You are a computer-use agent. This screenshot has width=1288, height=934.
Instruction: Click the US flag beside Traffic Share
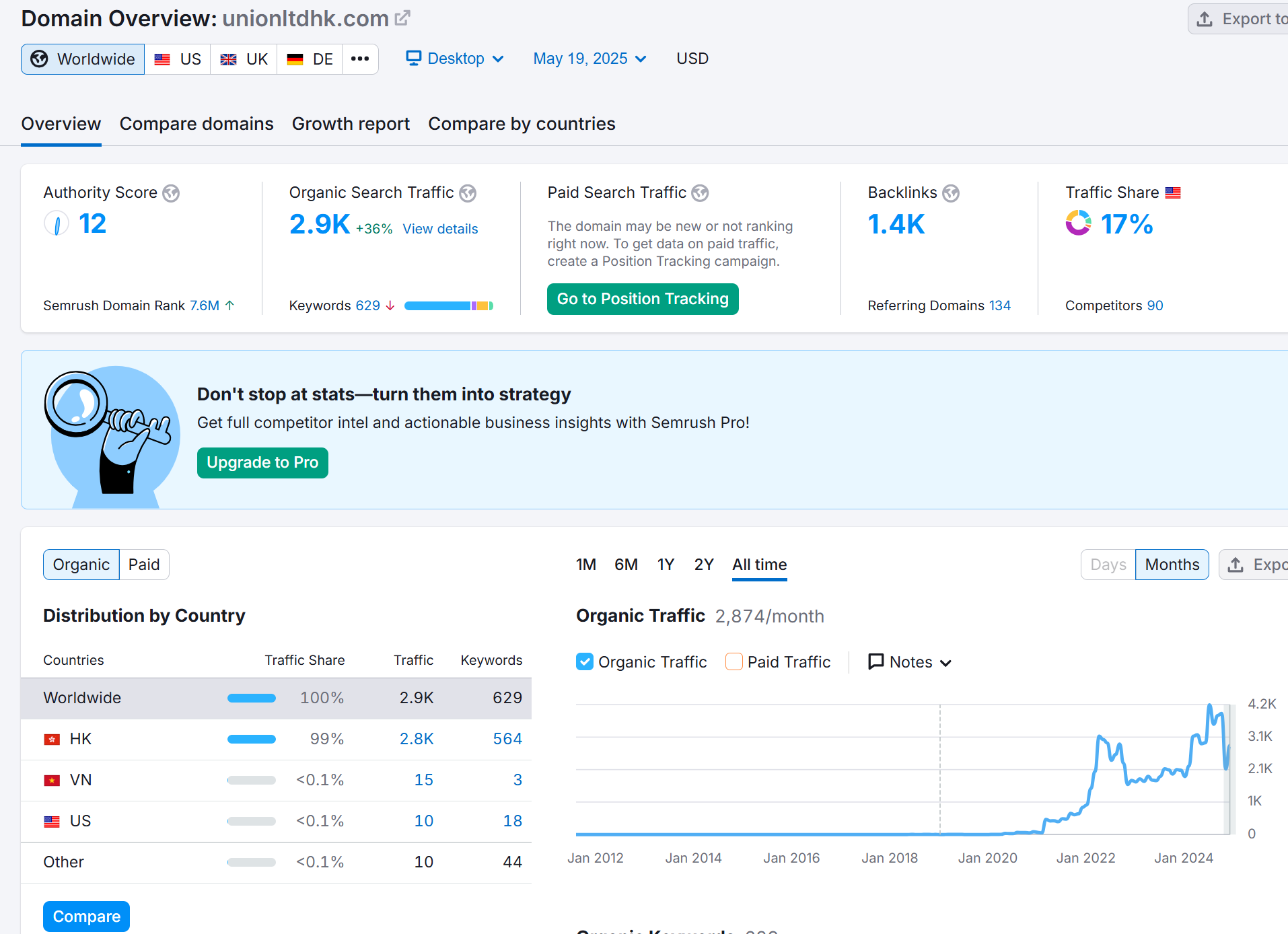pos(1173,193)
